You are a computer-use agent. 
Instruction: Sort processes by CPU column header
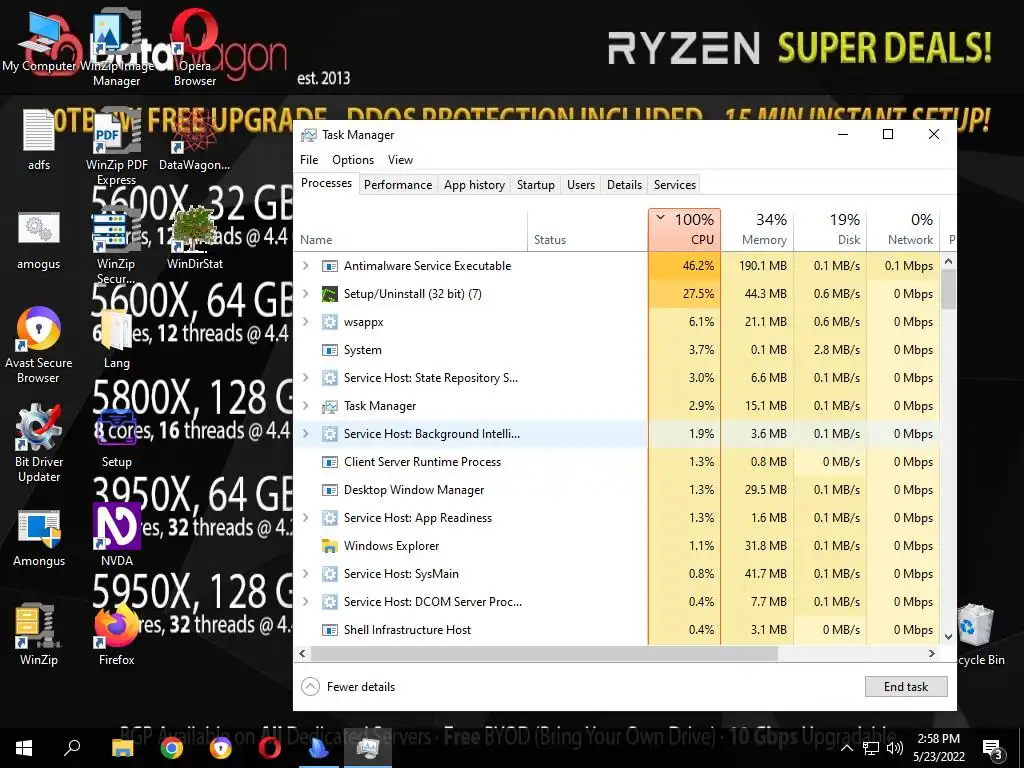point(684,229)
